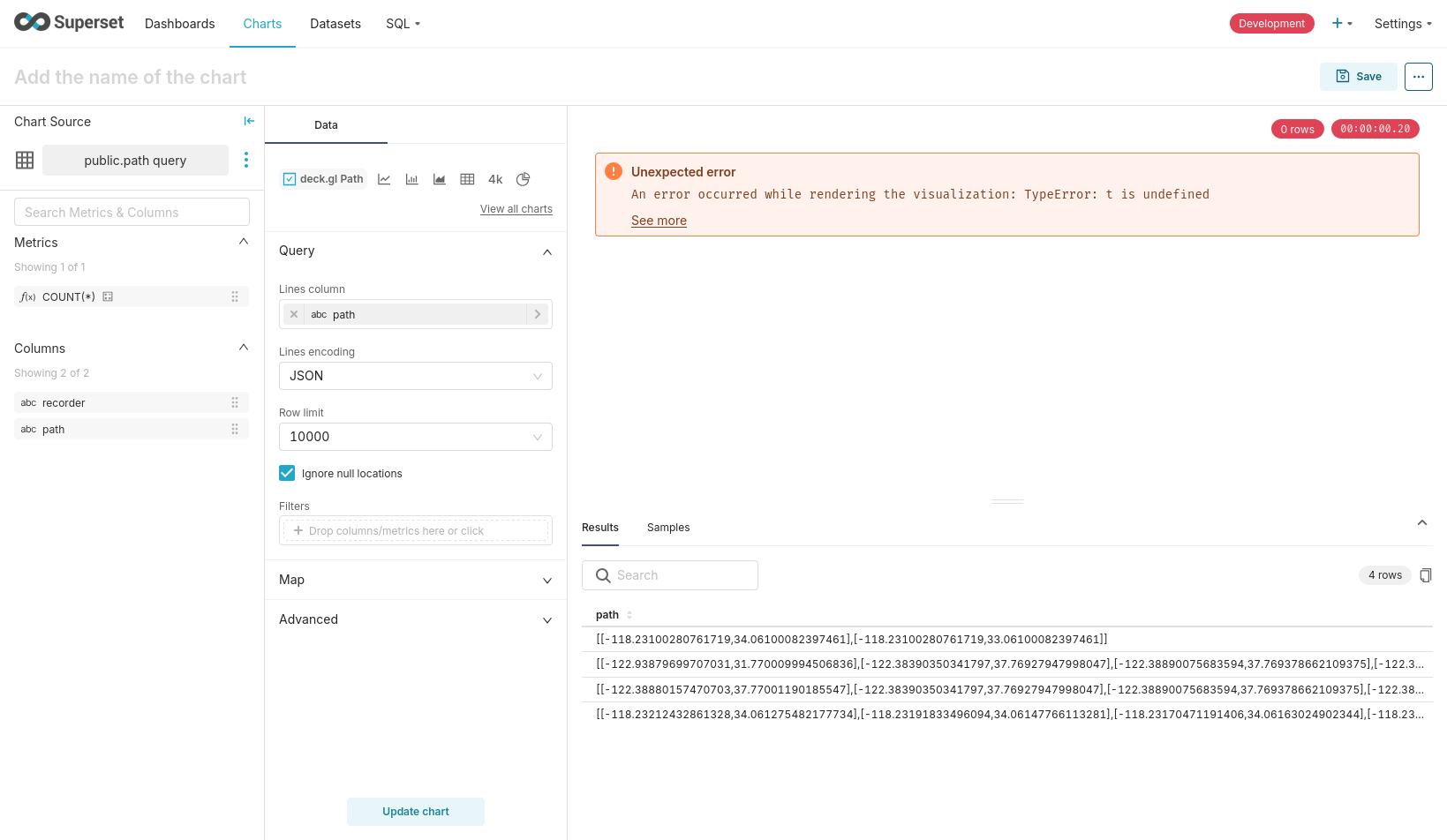The image size is (1447, 840).
Task: Open path column edit arrow
Action: click(x=538, y=314)
